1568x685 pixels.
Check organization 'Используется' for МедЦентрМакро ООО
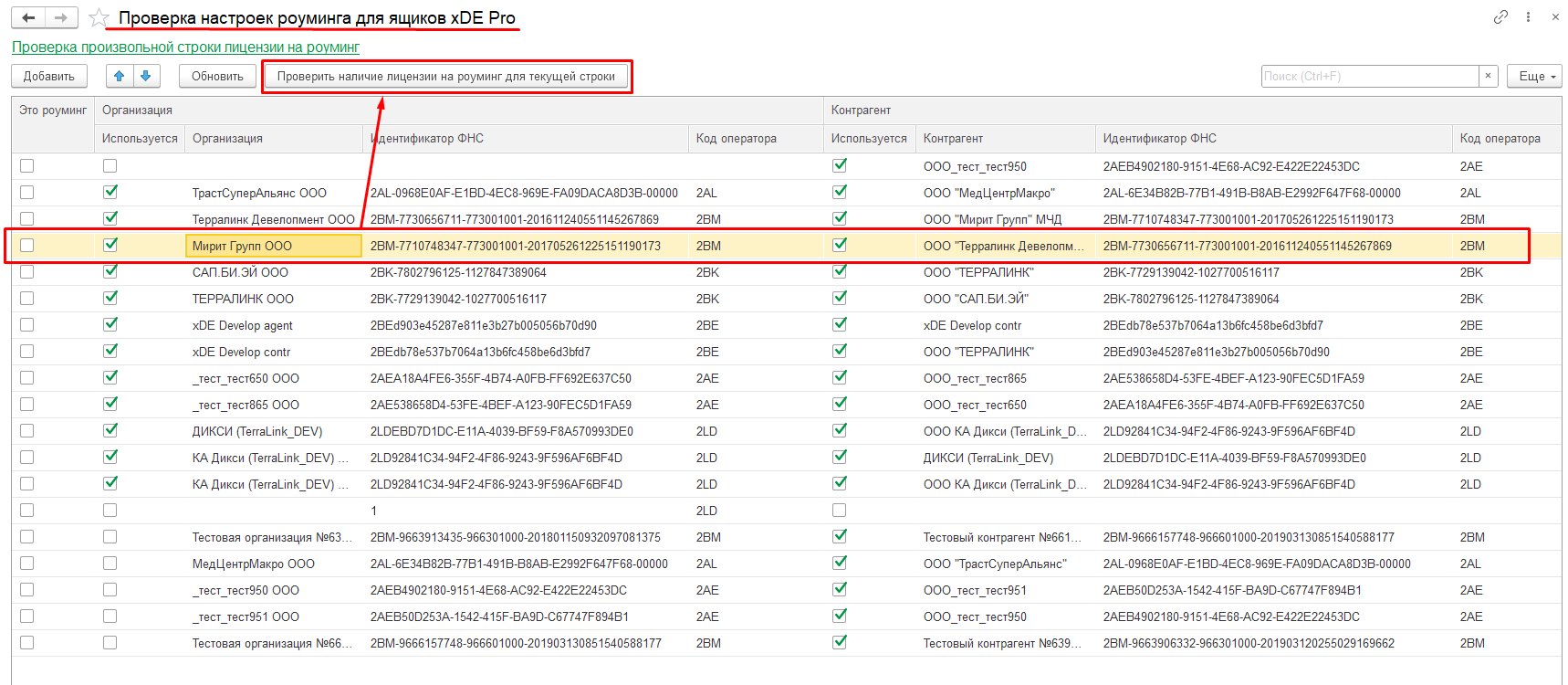click(110, 564)
